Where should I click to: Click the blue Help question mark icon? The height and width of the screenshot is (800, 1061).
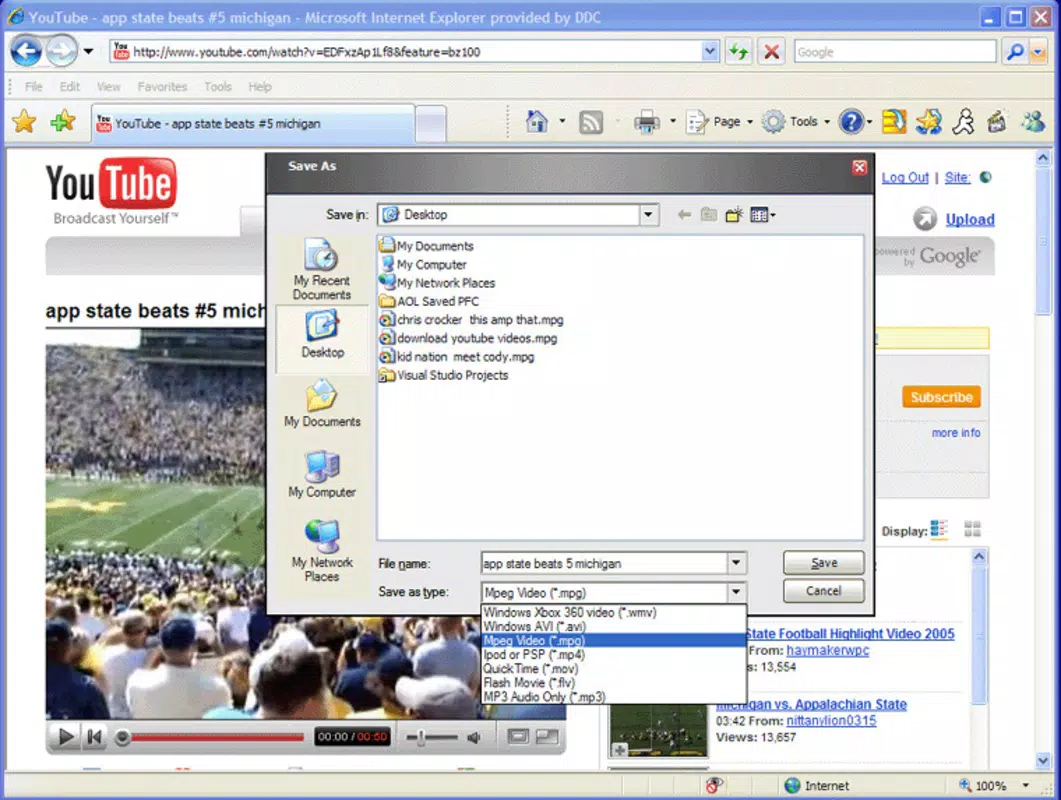[x=851, y=122]
